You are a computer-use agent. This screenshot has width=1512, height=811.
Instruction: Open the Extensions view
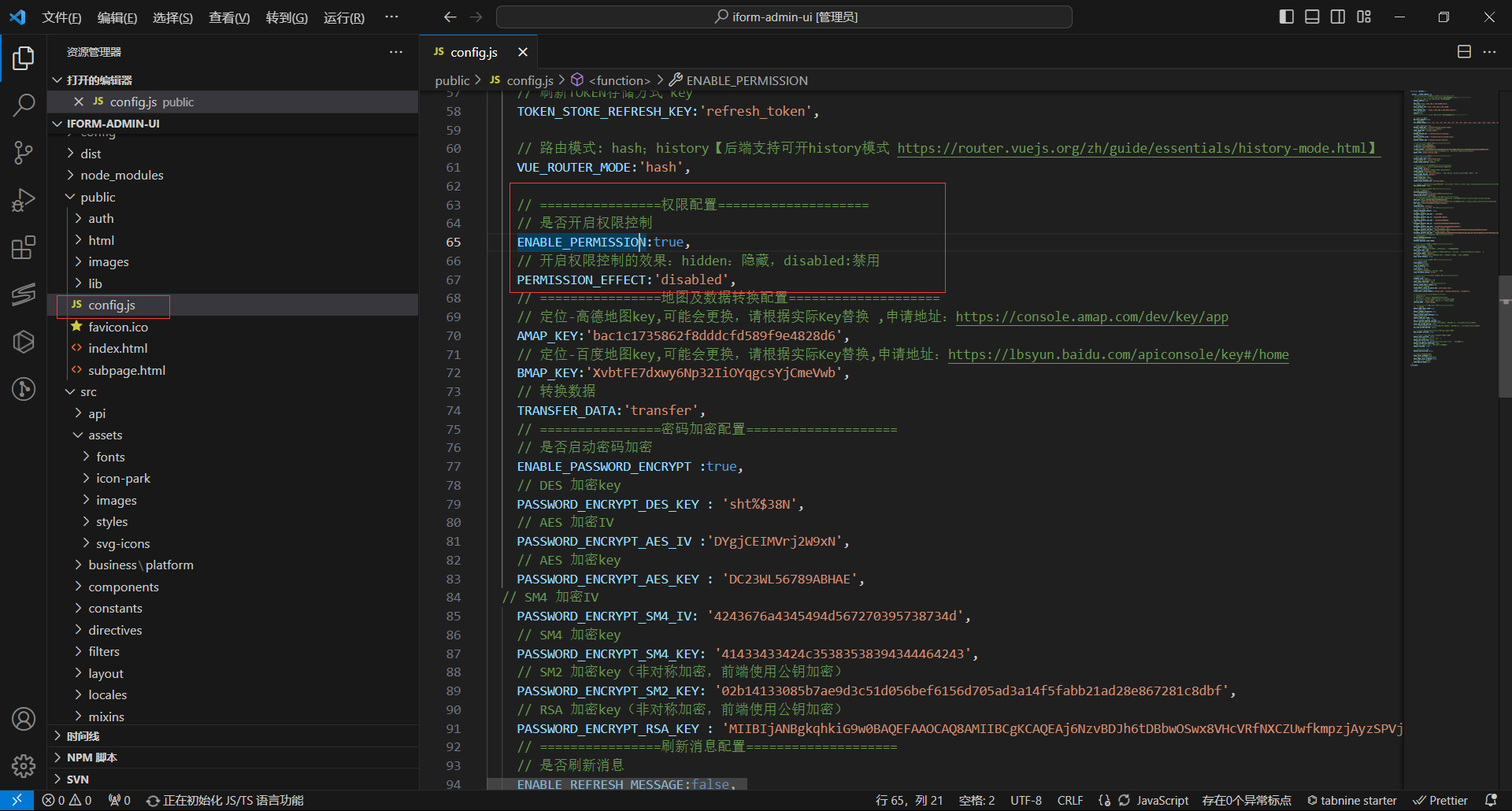24,248
